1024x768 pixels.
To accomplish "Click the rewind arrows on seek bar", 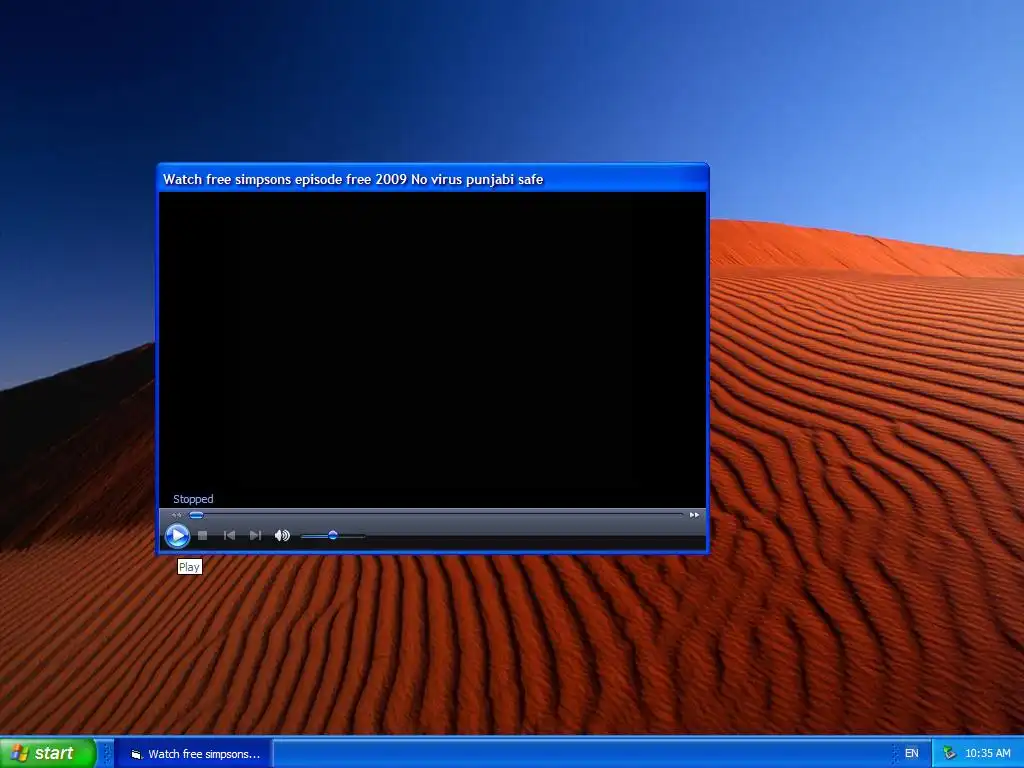I will (176, 515).
